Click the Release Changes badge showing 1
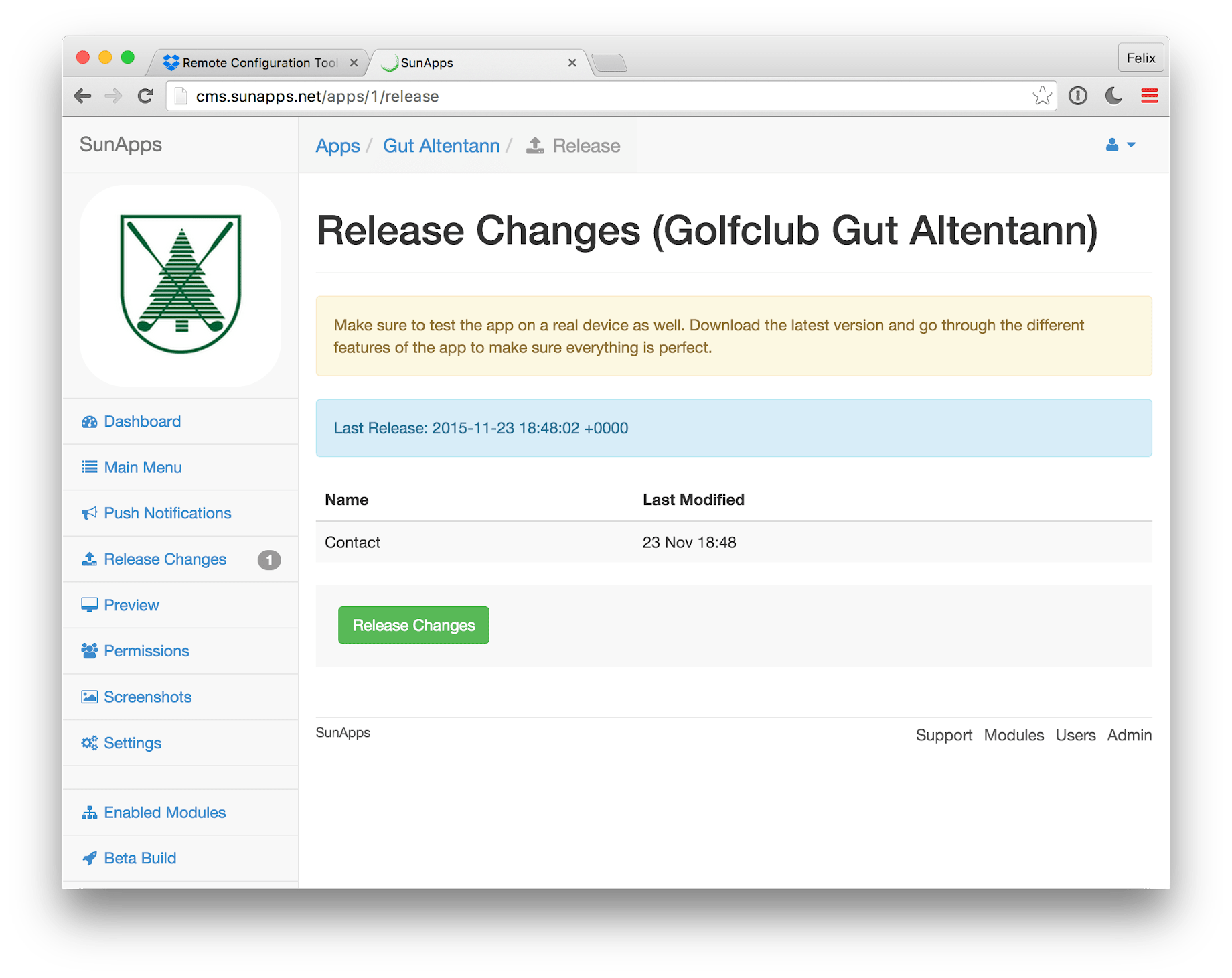 269,560
